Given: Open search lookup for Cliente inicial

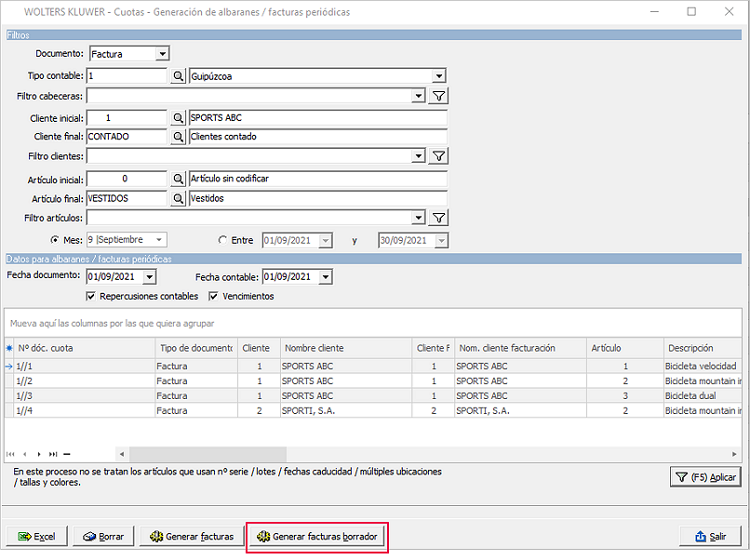Looking at the screenshot, I should (x=178, y=118).
